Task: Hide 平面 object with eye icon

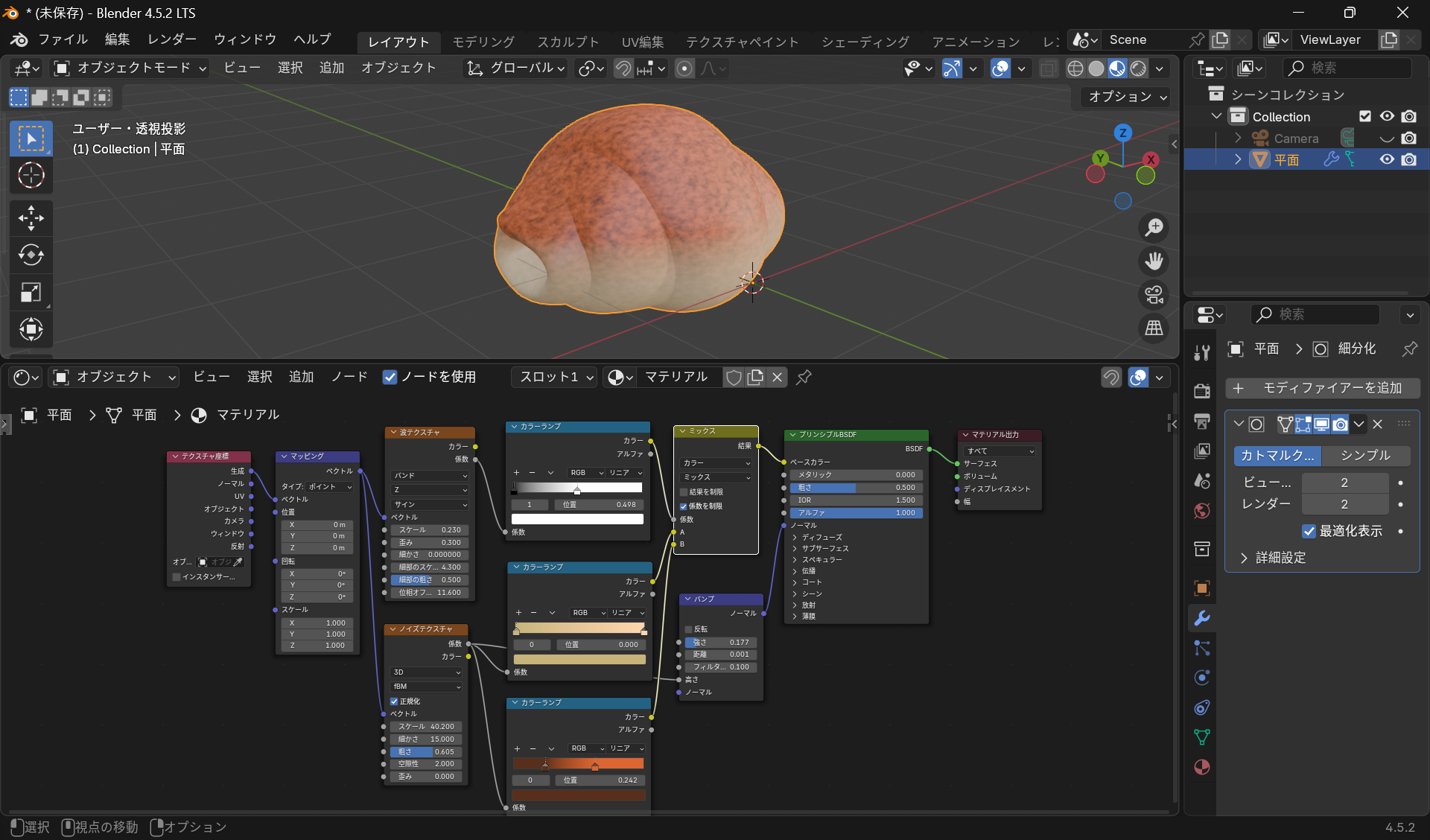Action: 1386,159
